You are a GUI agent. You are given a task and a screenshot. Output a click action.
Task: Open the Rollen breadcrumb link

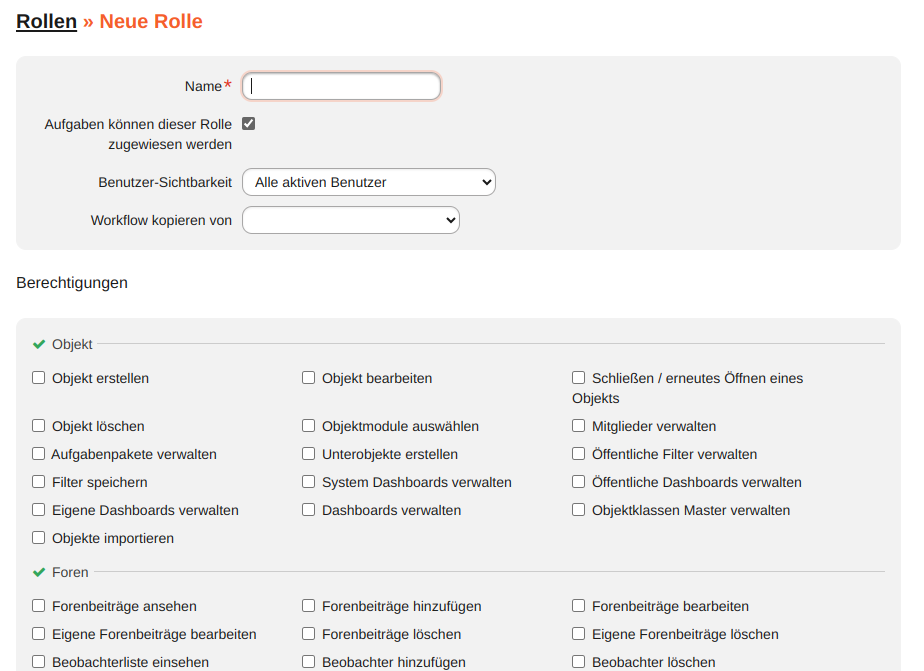click(45, 20)
